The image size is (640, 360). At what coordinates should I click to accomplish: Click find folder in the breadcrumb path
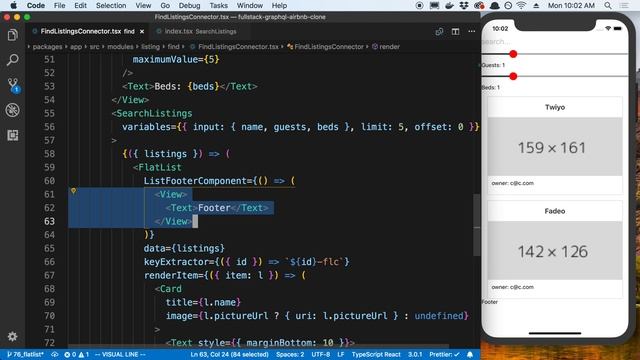pos(173,47)
